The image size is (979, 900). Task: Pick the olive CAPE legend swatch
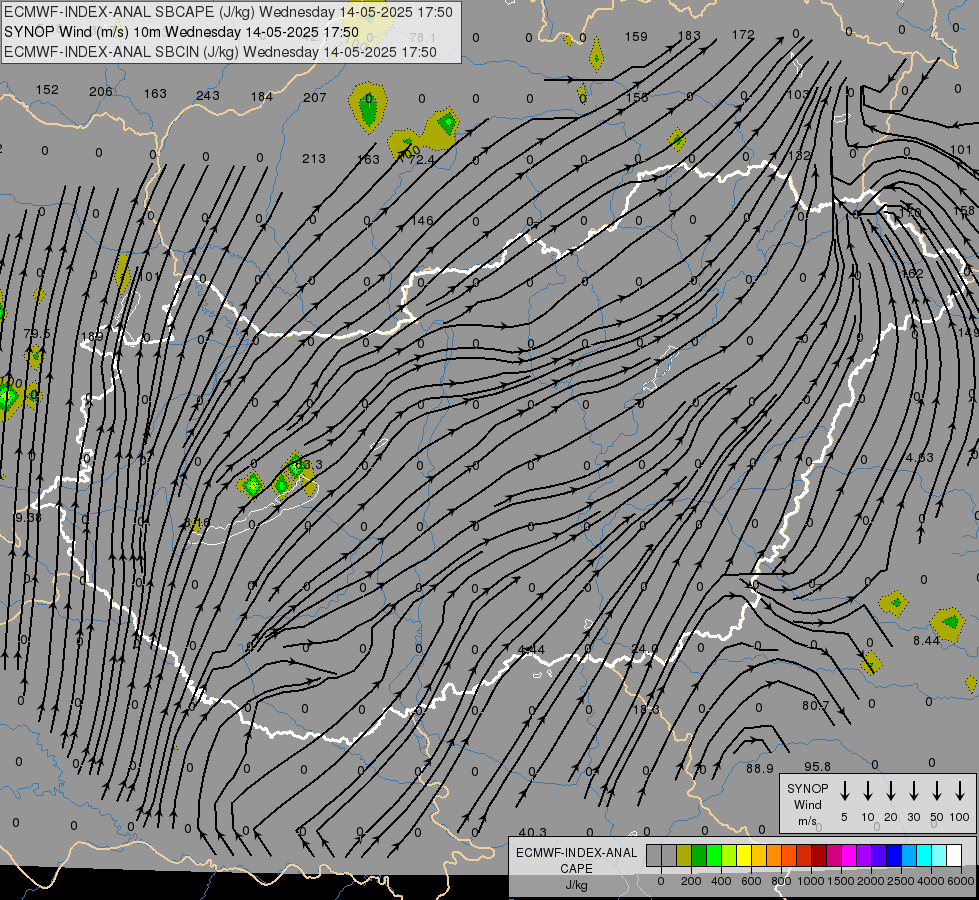(x=684, y=856)
